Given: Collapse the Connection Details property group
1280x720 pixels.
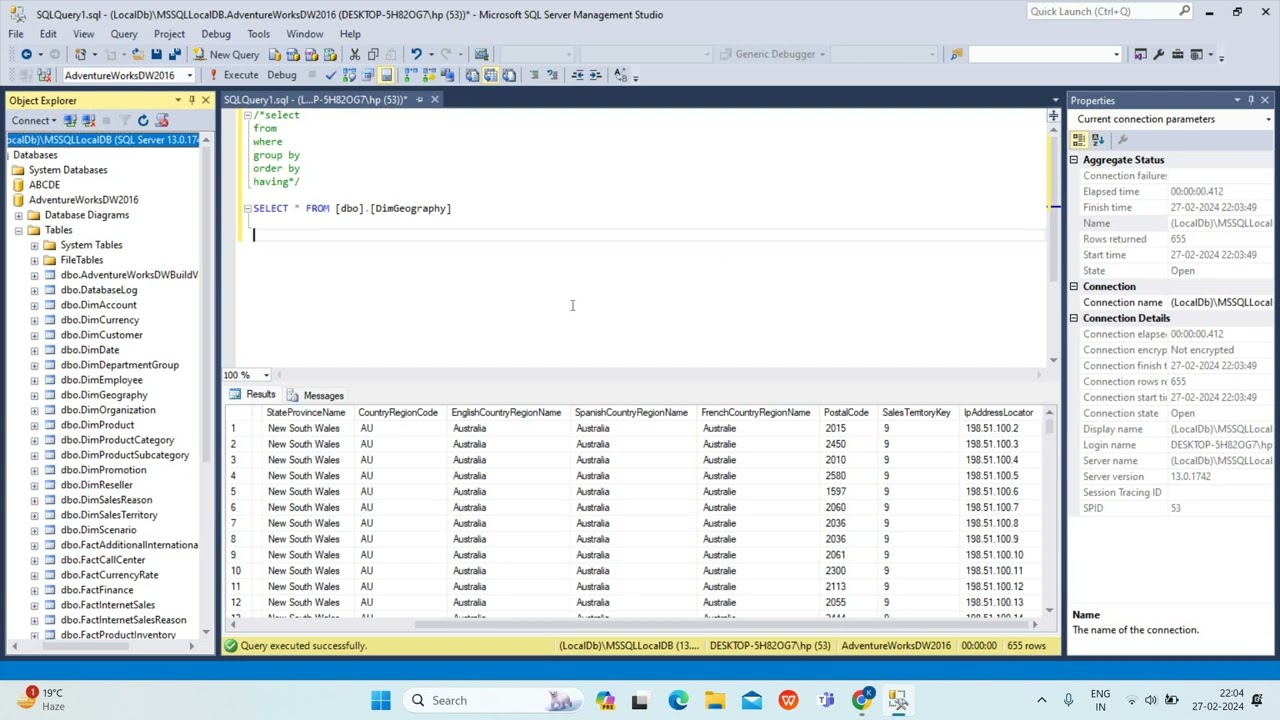Looking at the screenshot, I should tap(1074, 318).
